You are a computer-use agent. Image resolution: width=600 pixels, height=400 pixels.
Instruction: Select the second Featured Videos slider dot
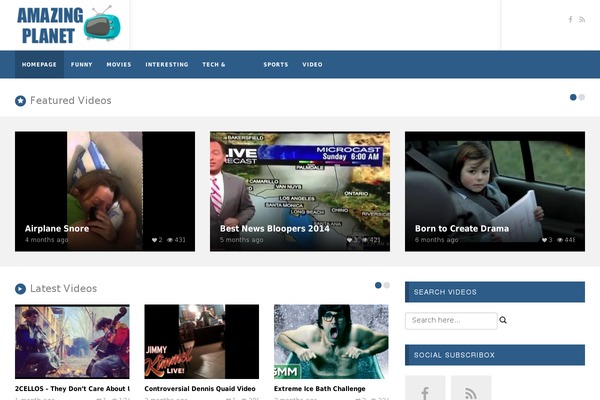[x=582, y=97]
